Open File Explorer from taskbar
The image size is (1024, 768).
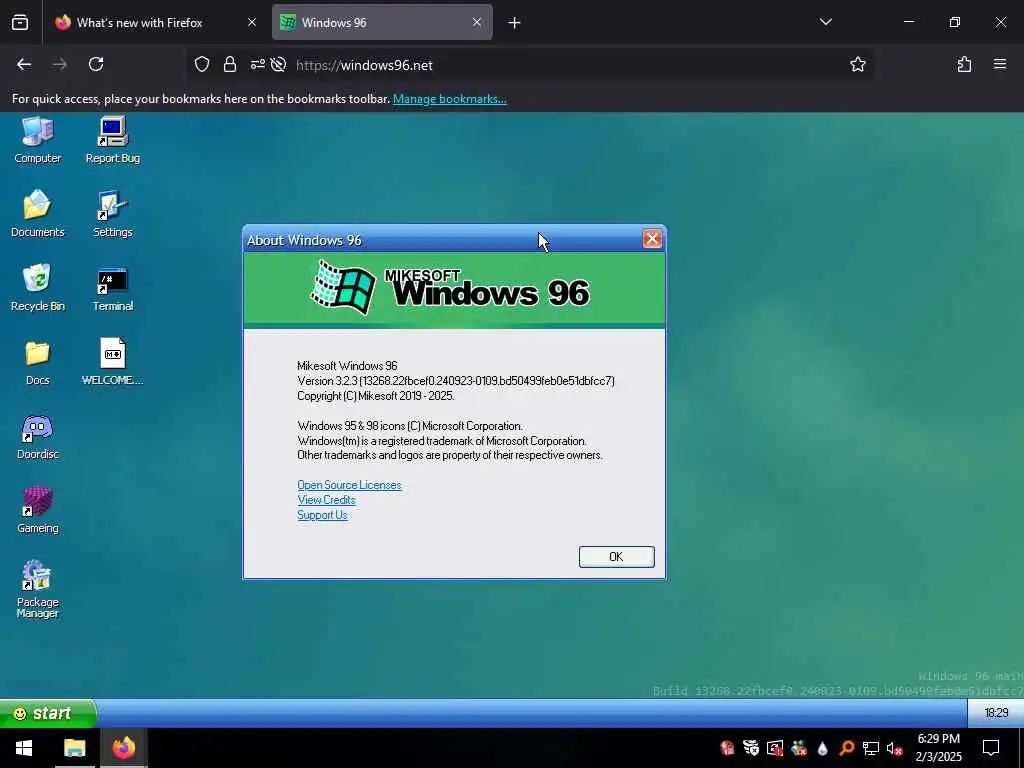pyautogui.click(x=74, y=748)
